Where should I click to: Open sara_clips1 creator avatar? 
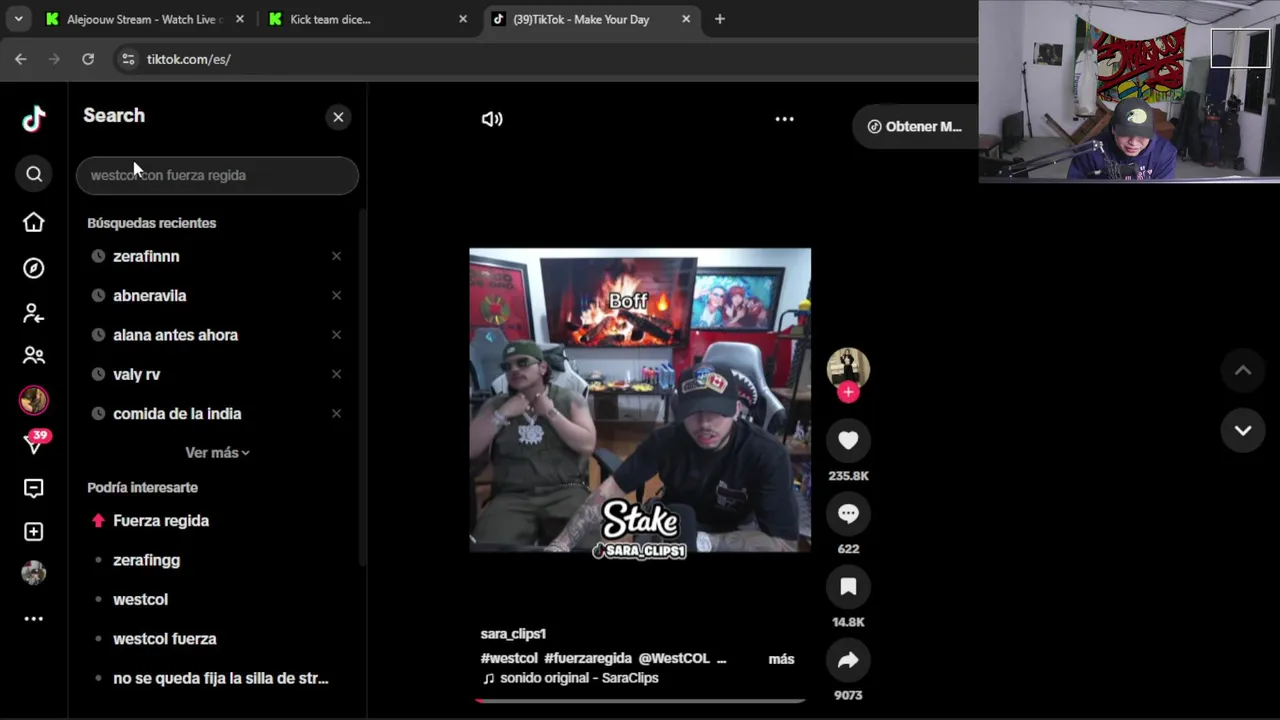coord(848,368)
